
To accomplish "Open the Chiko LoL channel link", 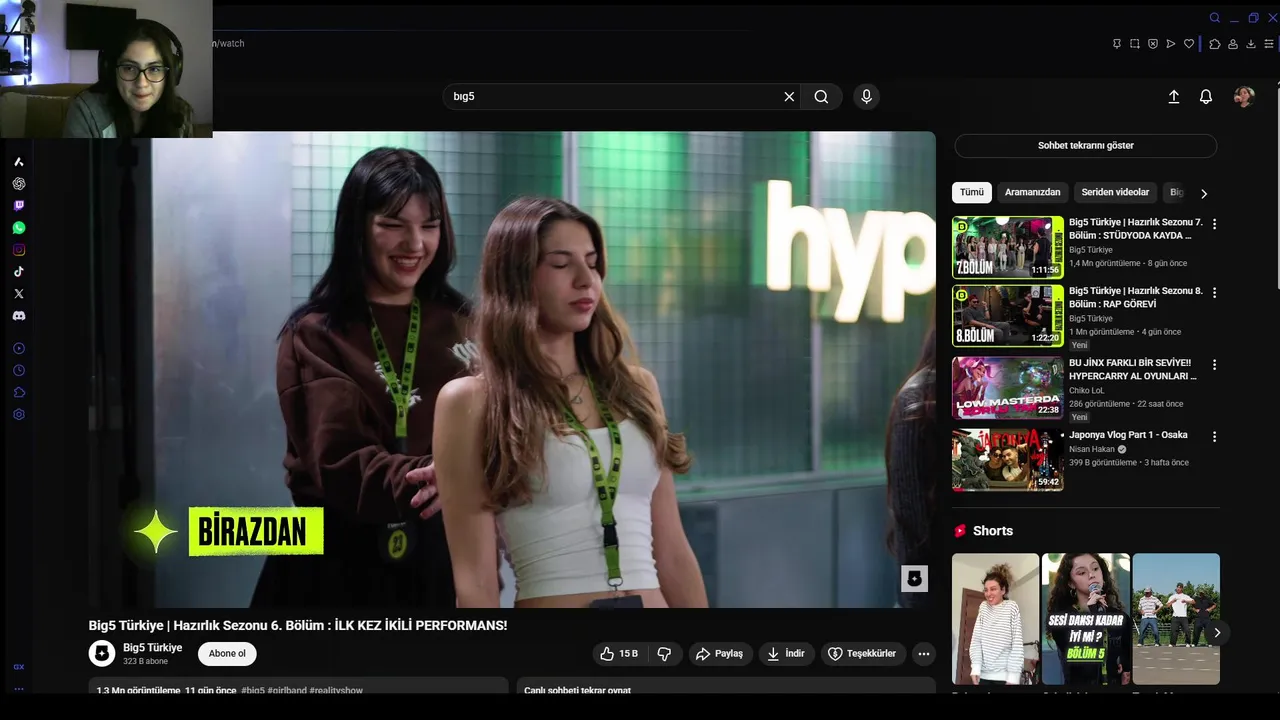I will click(x=1085, y=391).
